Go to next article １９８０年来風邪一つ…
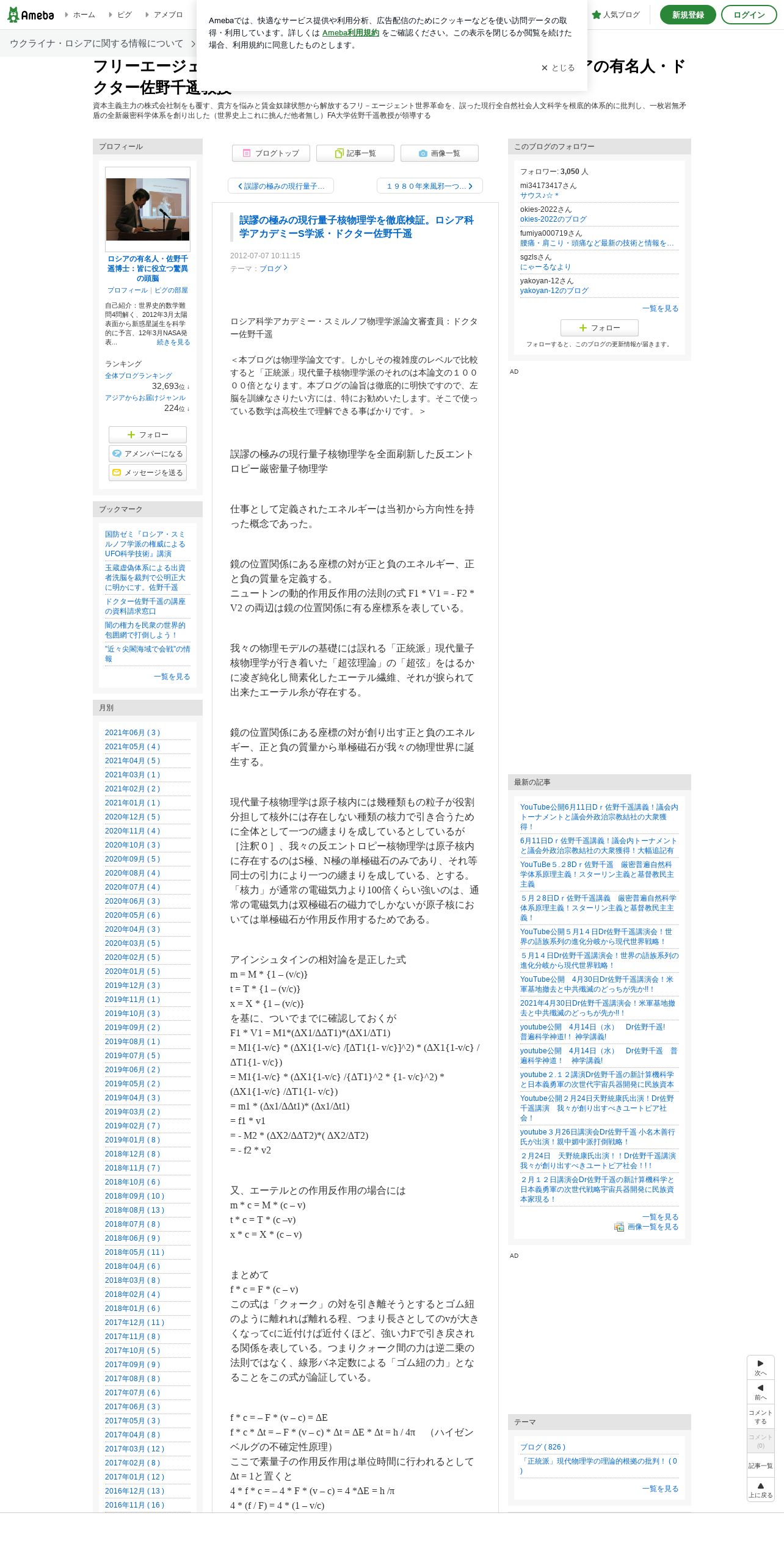784x1568 pixels. (x=430, y=186)
